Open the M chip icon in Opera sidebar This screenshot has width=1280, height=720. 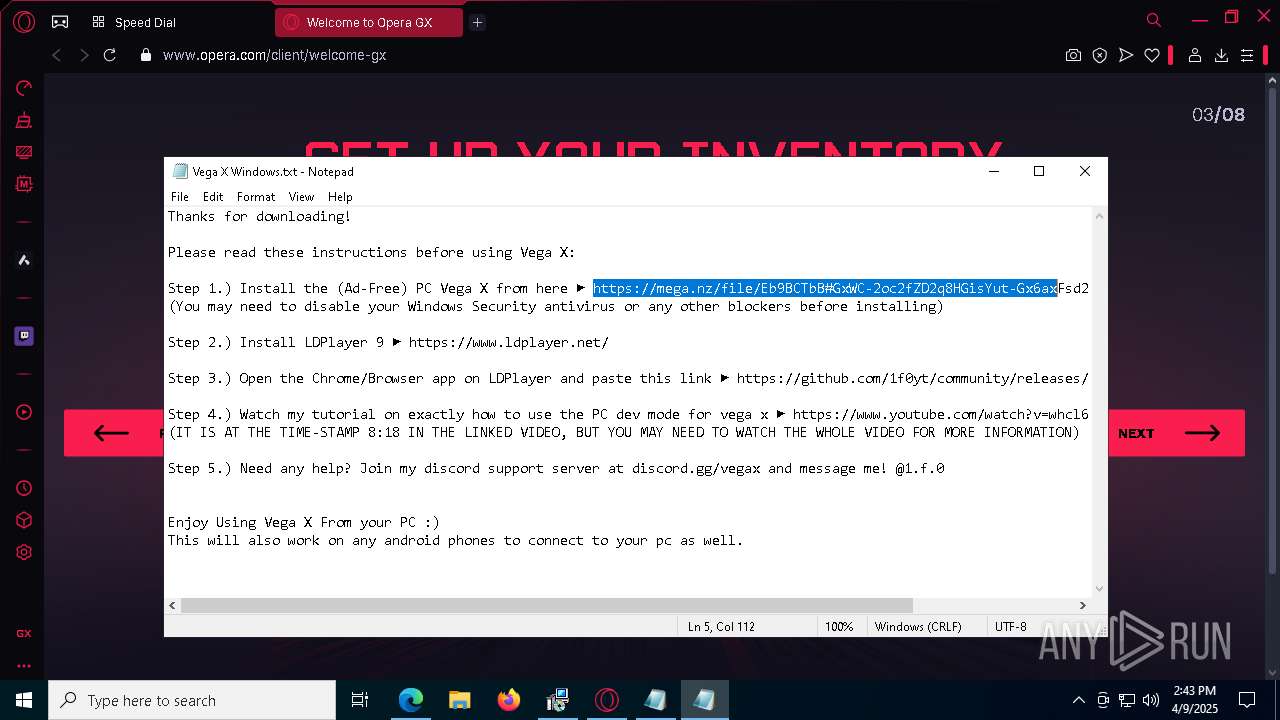(x=24, y=184)
